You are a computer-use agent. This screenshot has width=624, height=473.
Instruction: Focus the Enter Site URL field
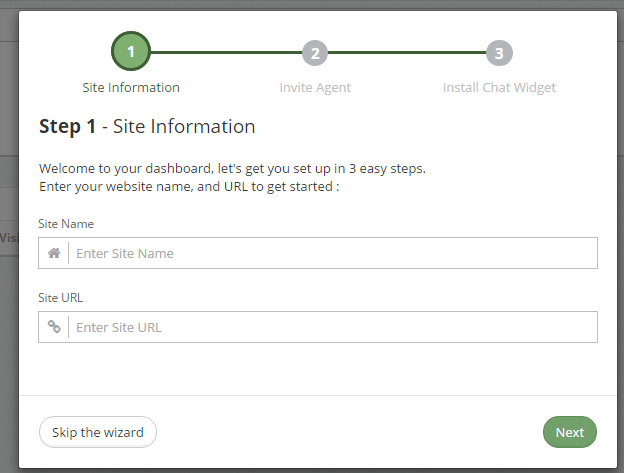point(332,327)
